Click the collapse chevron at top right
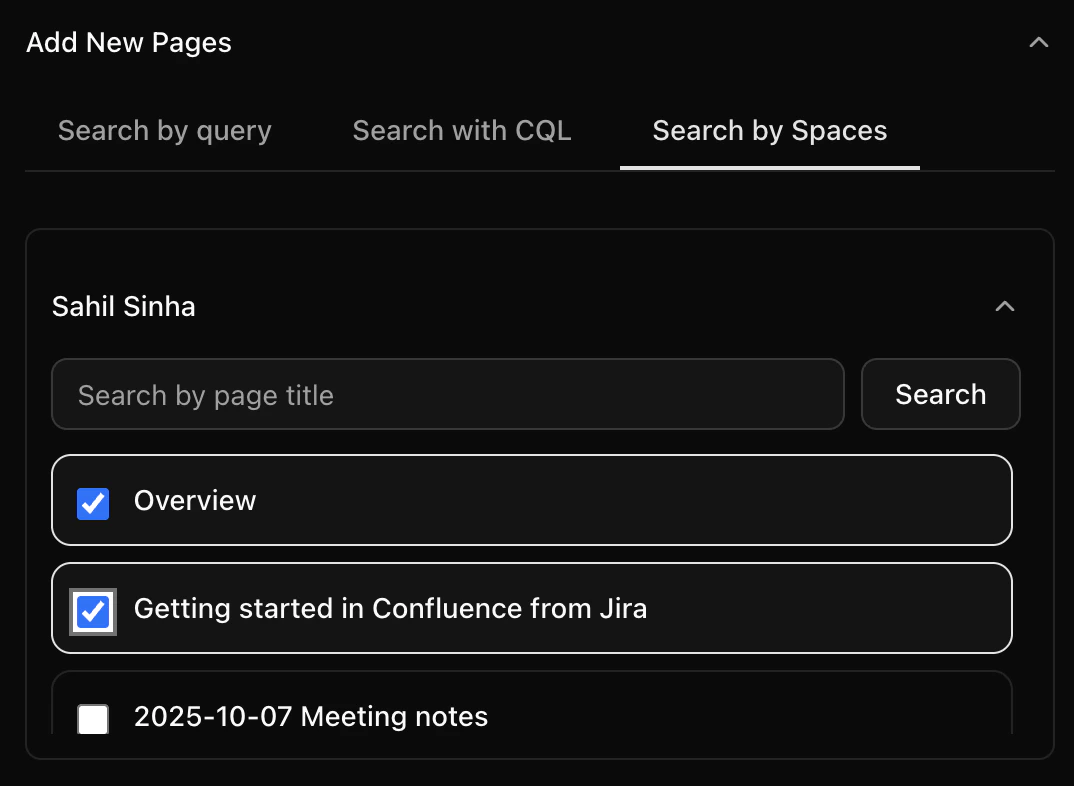The width and height of the screenshot is (1074, 786). [1038, 42]
